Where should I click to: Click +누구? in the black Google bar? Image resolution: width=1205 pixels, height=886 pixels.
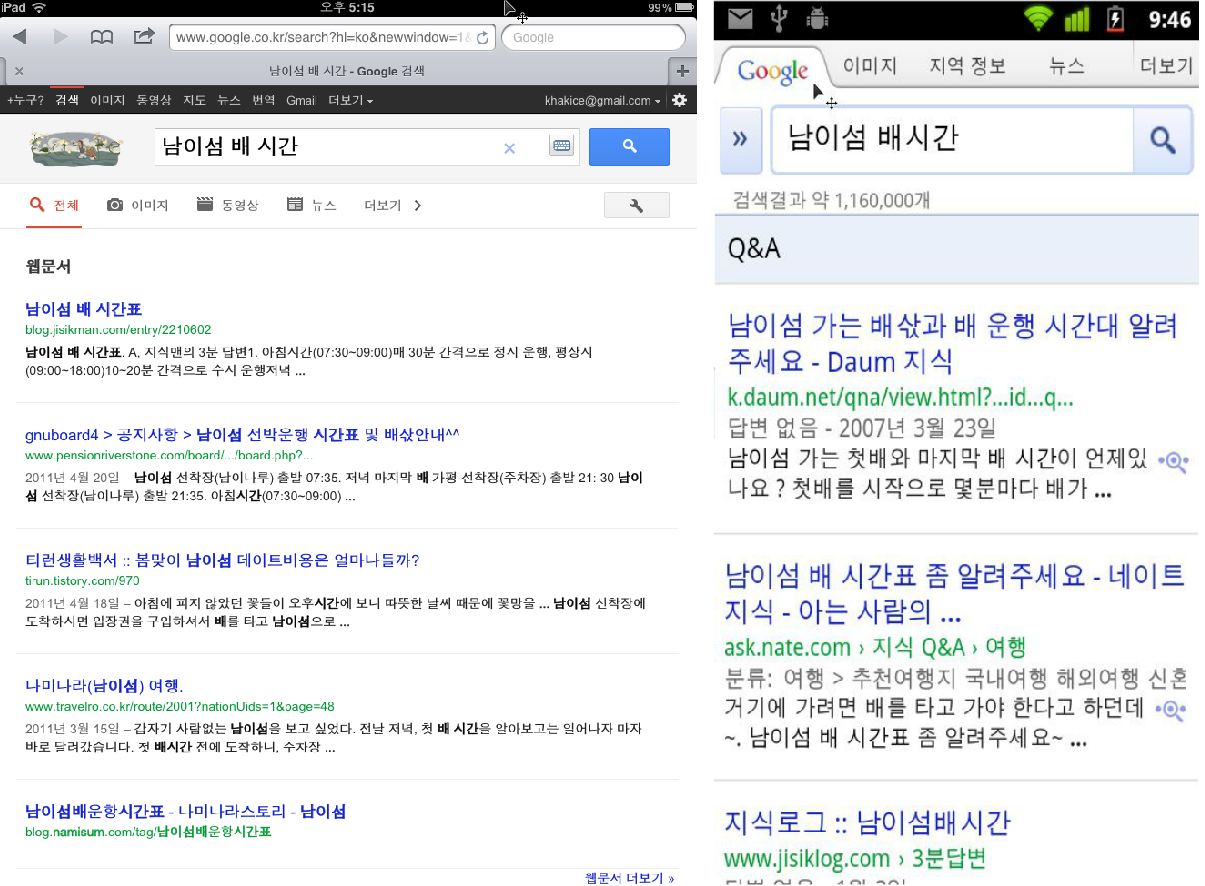pos(25,101)
